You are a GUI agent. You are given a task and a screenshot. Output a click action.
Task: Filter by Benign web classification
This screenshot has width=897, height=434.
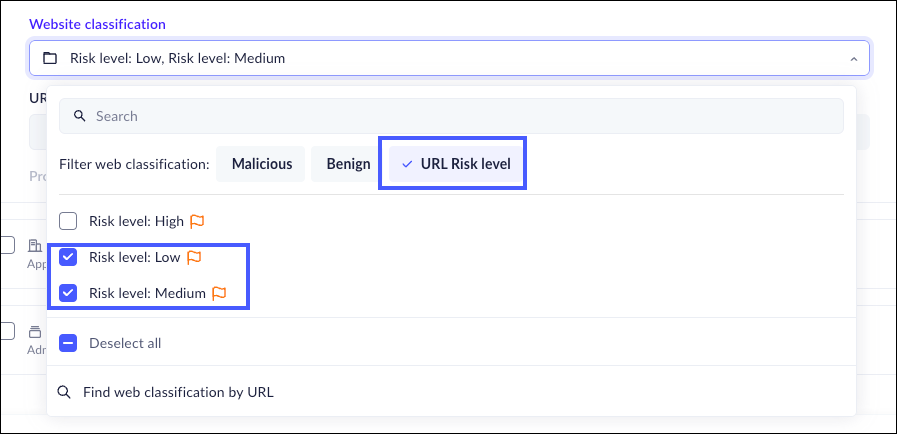(x=348, y=164)
